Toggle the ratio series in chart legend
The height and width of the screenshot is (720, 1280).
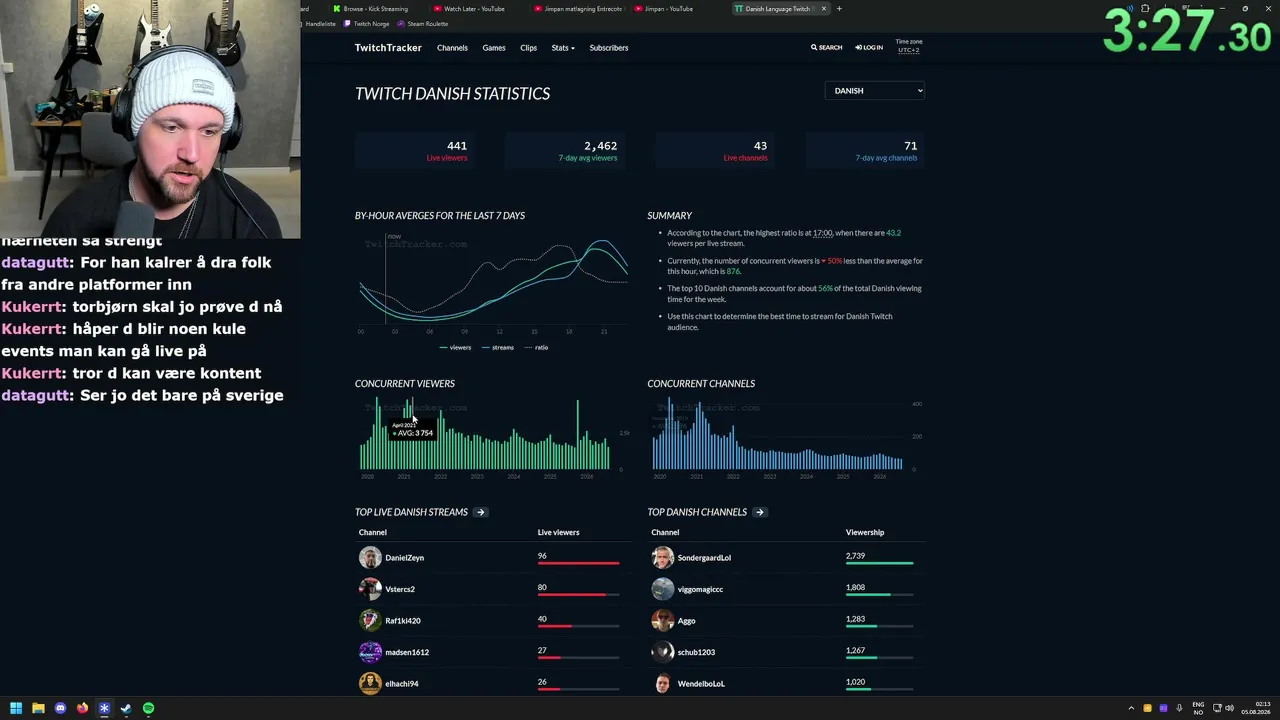[536, 348]
